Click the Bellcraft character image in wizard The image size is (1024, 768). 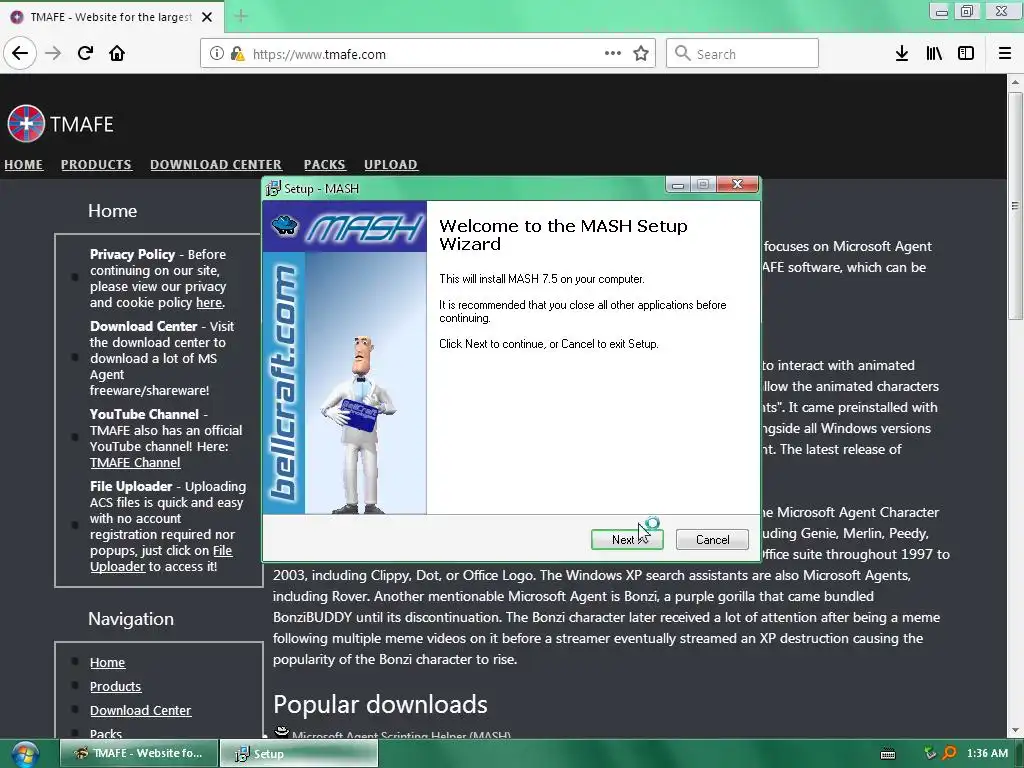tap(358, 424)
